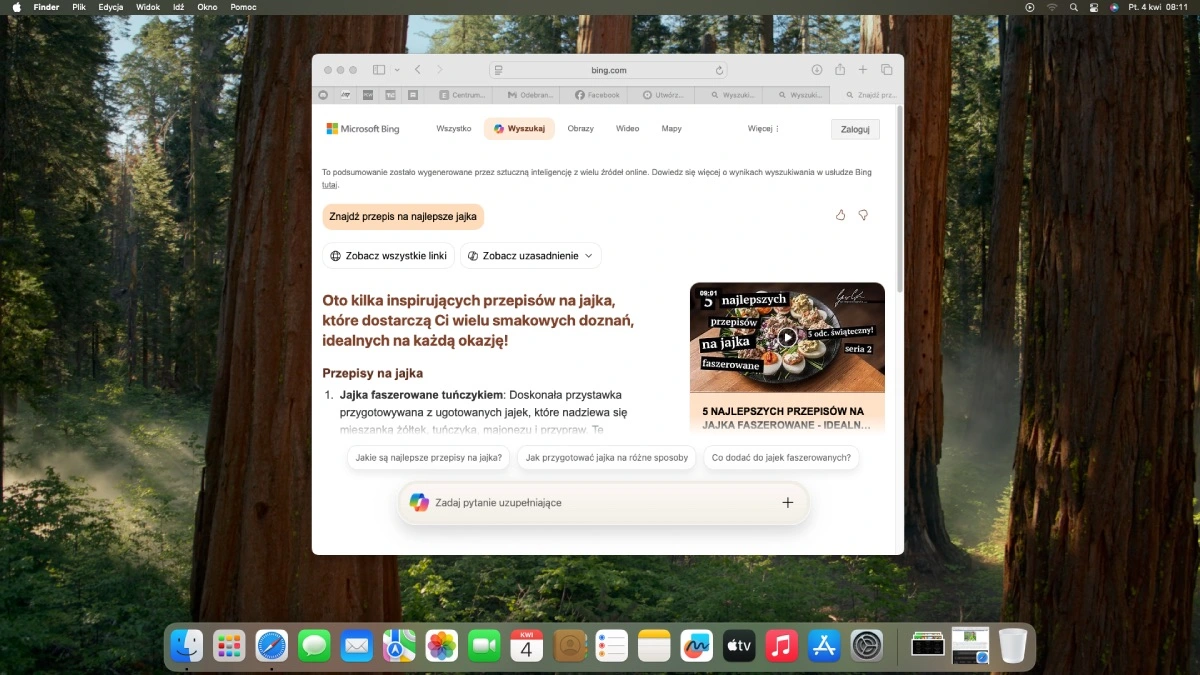1200x675 pixels.
Task: Open the Microsoft Bing logo homepage
Action: (363, 128)
